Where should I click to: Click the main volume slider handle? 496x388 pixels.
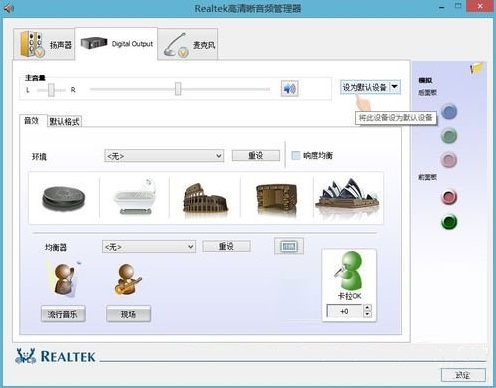tap(178, 89)
